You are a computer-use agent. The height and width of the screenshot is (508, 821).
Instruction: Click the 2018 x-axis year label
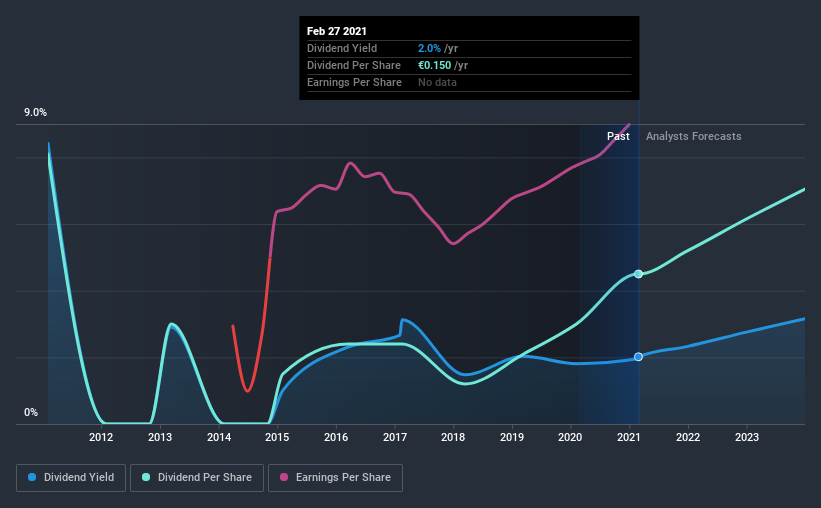tap(453, 437)
